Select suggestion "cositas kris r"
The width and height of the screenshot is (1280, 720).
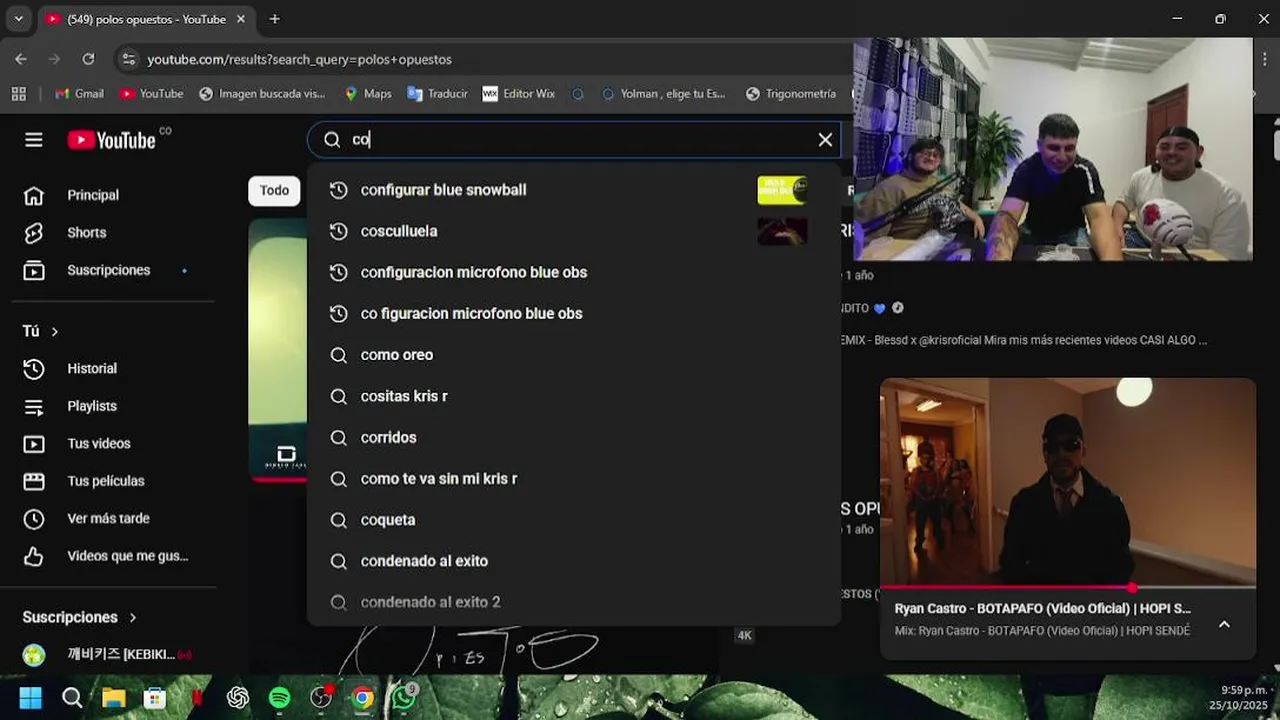[x=574, y=396]
